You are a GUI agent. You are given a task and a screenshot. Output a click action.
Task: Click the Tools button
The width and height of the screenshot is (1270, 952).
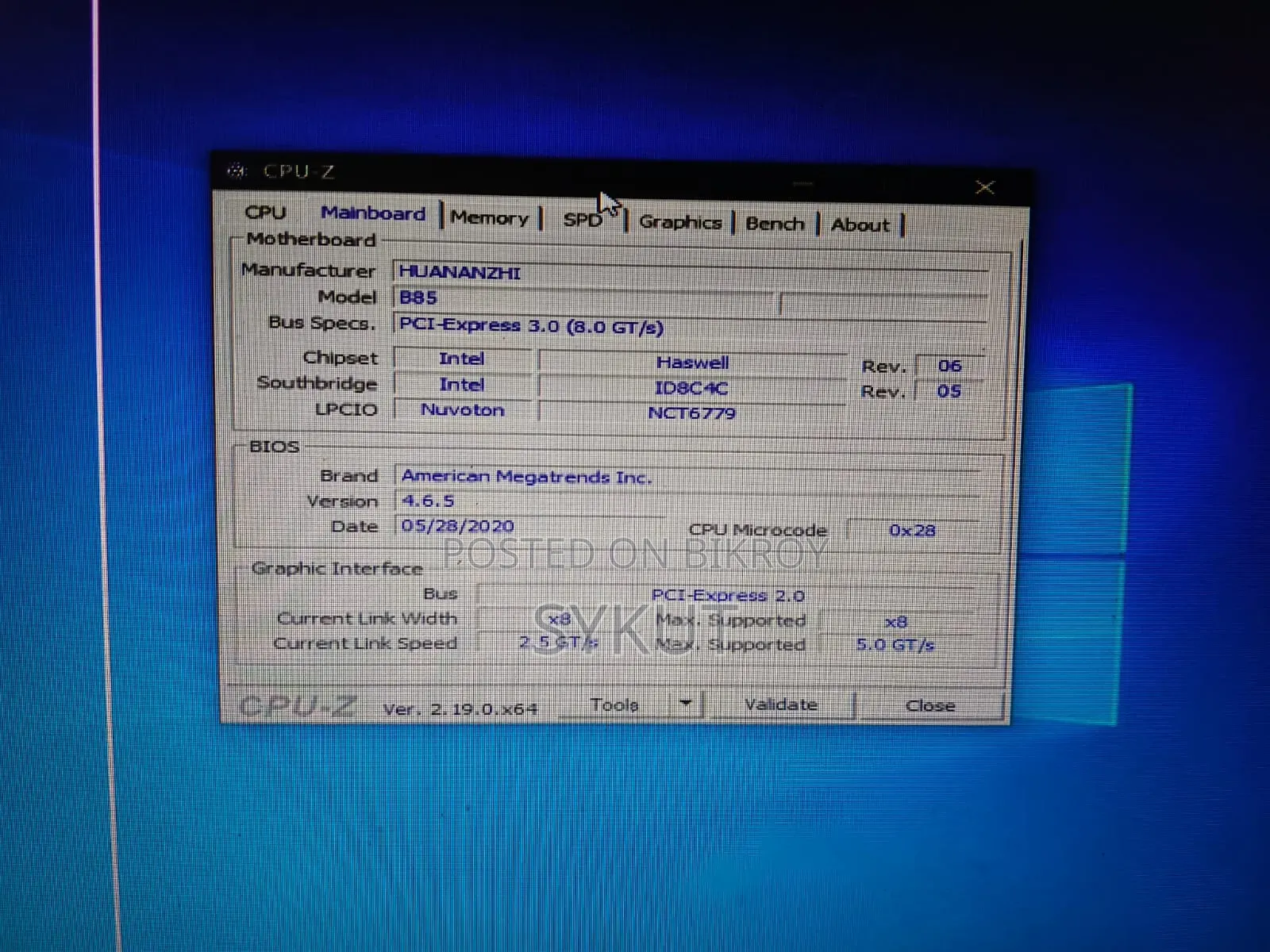pos(614,704)
